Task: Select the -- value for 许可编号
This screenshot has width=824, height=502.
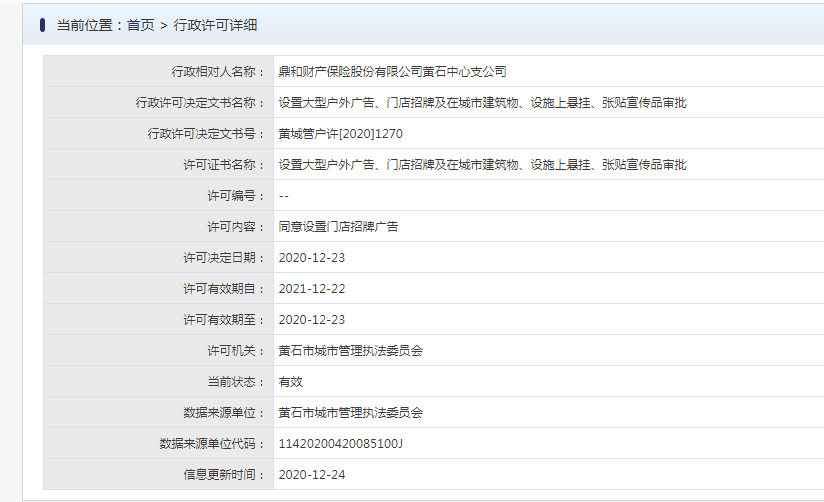Action: click(x=284, y=196)
